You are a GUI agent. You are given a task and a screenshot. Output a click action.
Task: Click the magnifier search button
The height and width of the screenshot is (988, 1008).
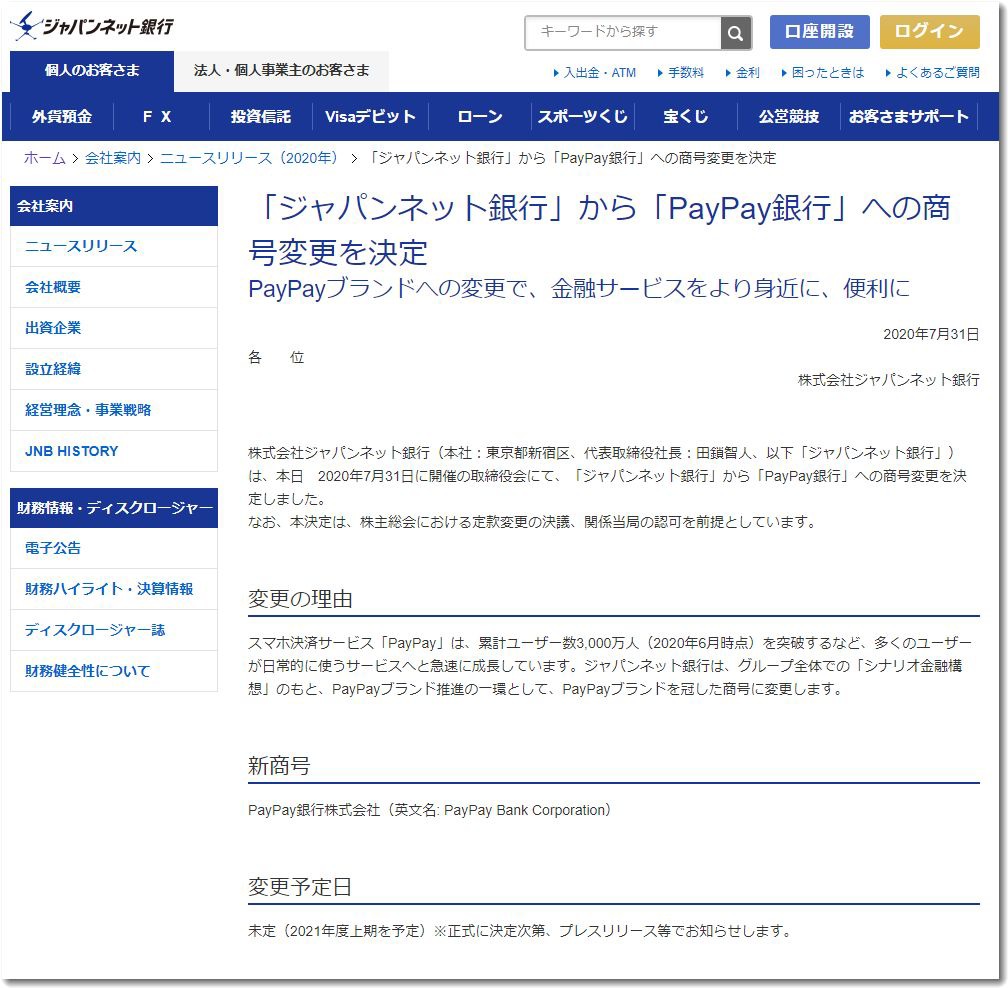pos(736,33)
